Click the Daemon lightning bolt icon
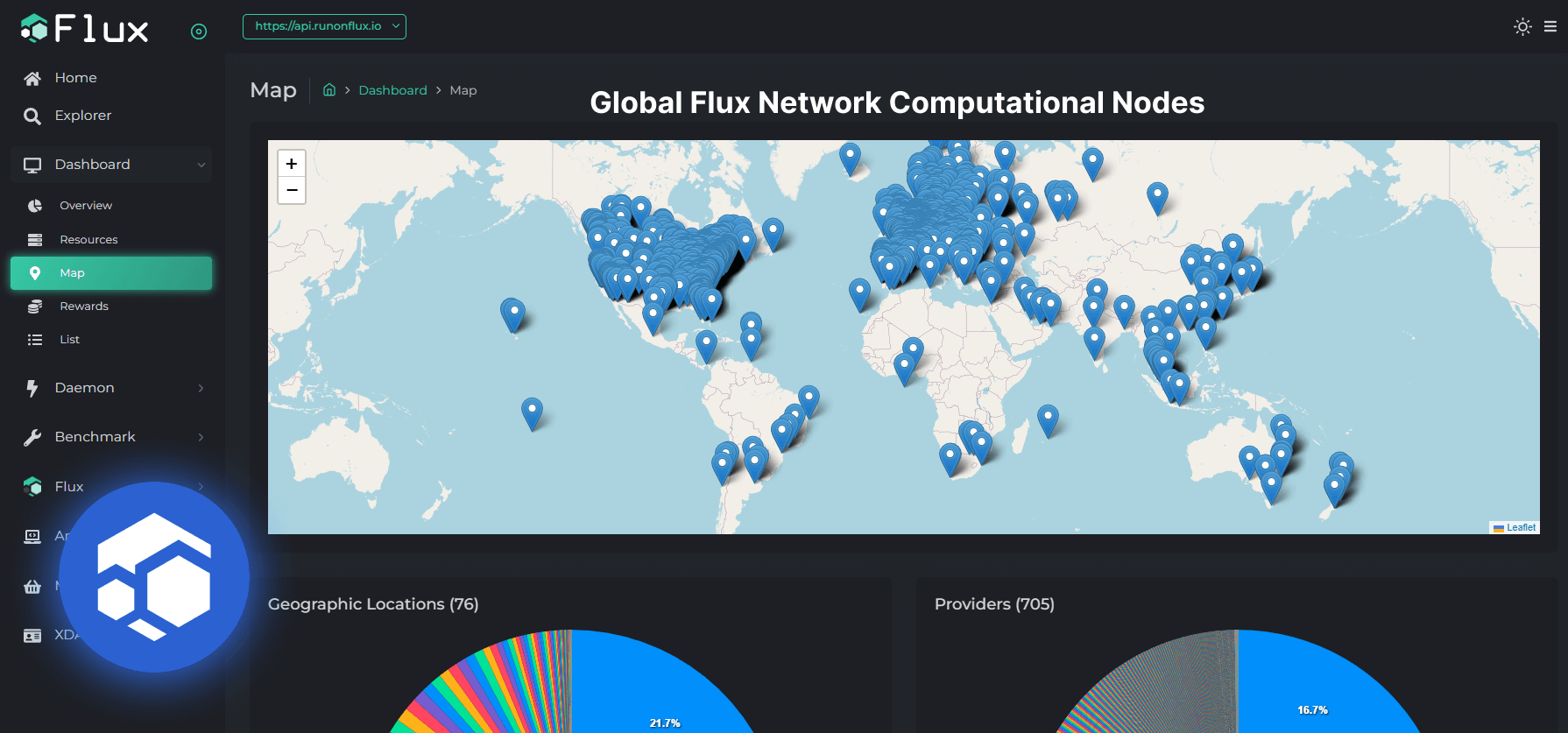Viewport: 1568px width, 733px height. click(x=32, y=388)
